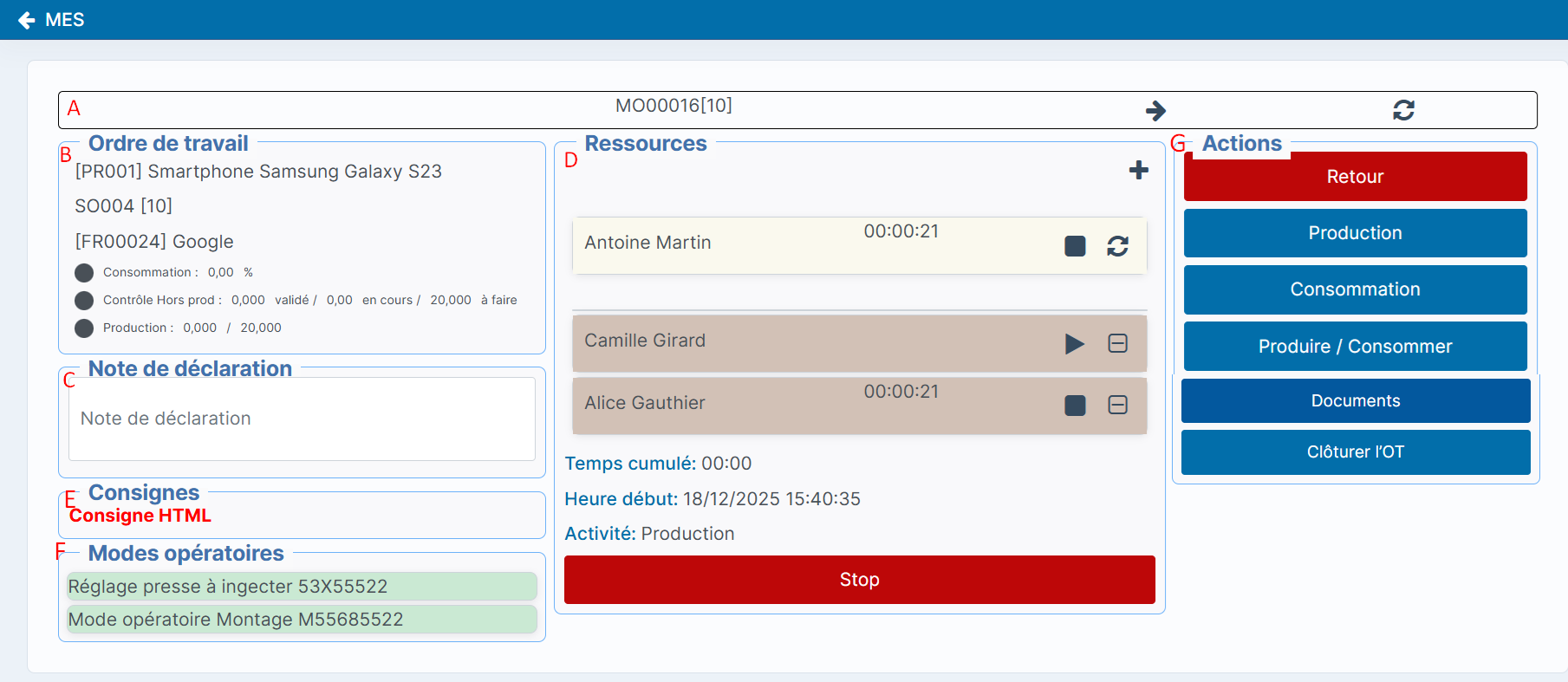
Task: Stop Antoine Martin's timer
Action: click(x=1075, y=246)
